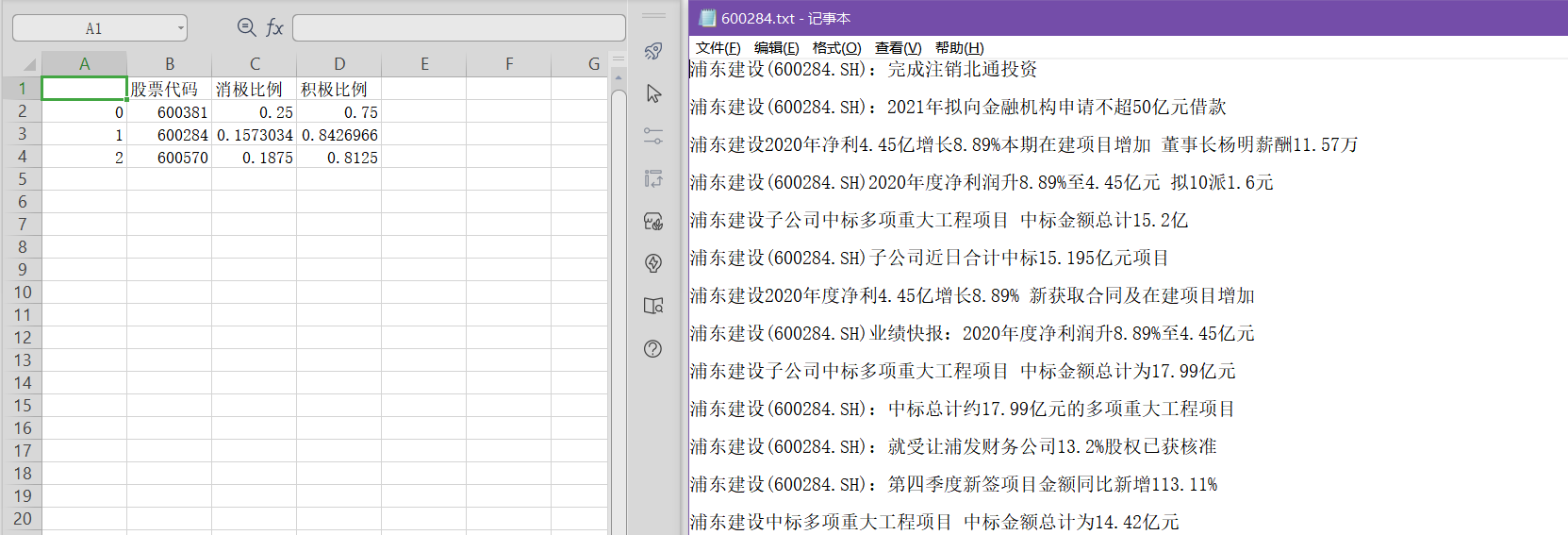Click the fx insert function button

[x=274, y=27]
